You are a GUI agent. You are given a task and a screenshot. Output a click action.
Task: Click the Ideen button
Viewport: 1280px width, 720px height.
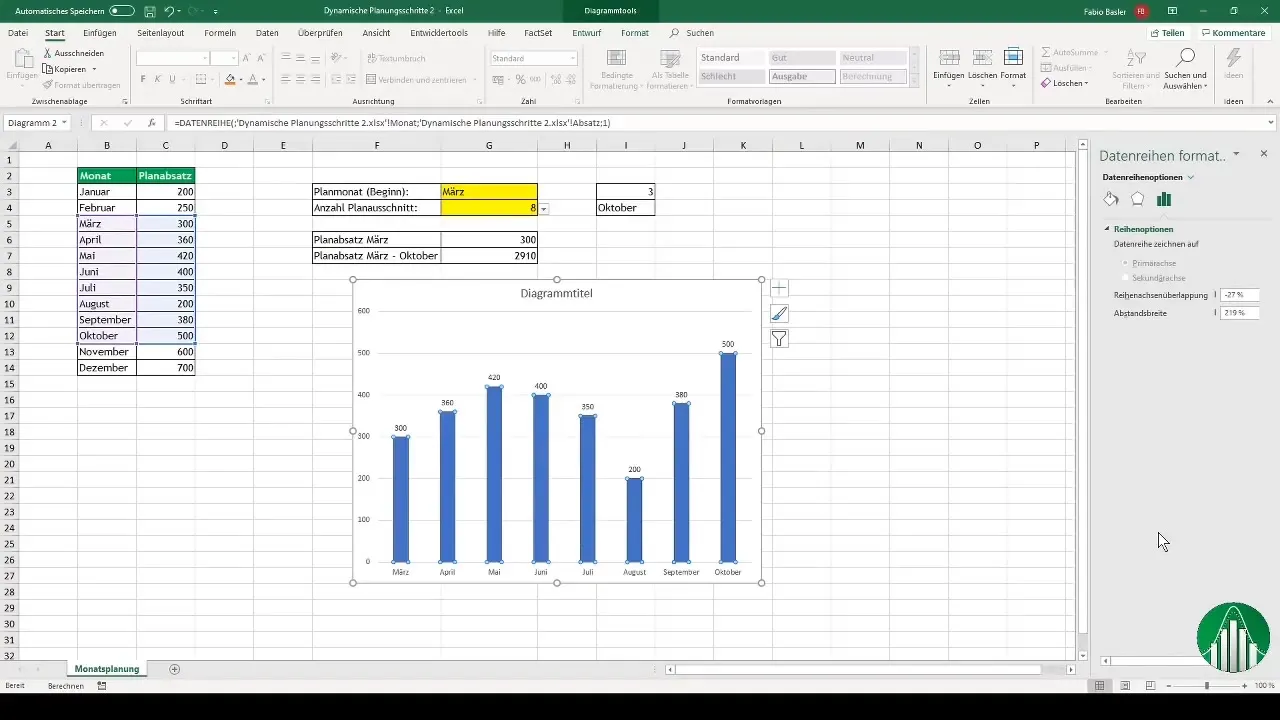tap(1234, 67)
